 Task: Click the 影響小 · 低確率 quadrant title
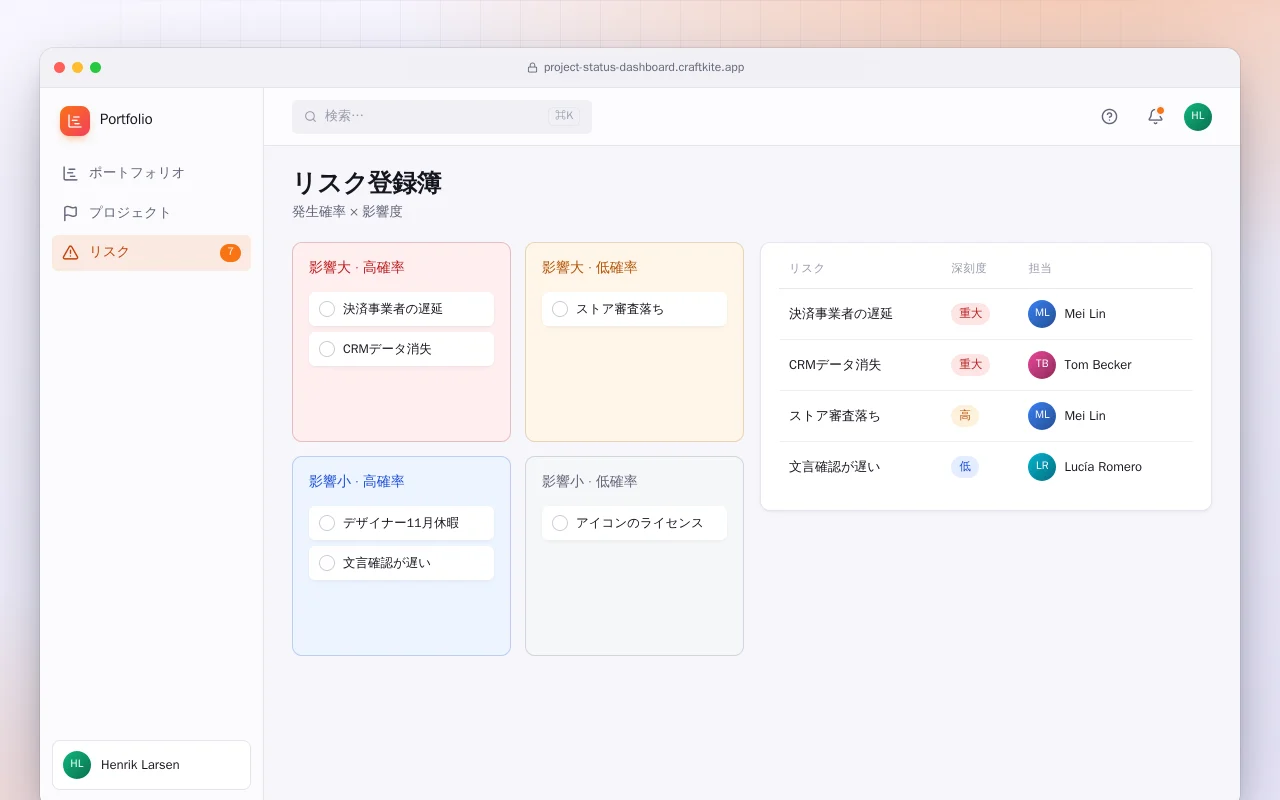[x=590, y=482]
